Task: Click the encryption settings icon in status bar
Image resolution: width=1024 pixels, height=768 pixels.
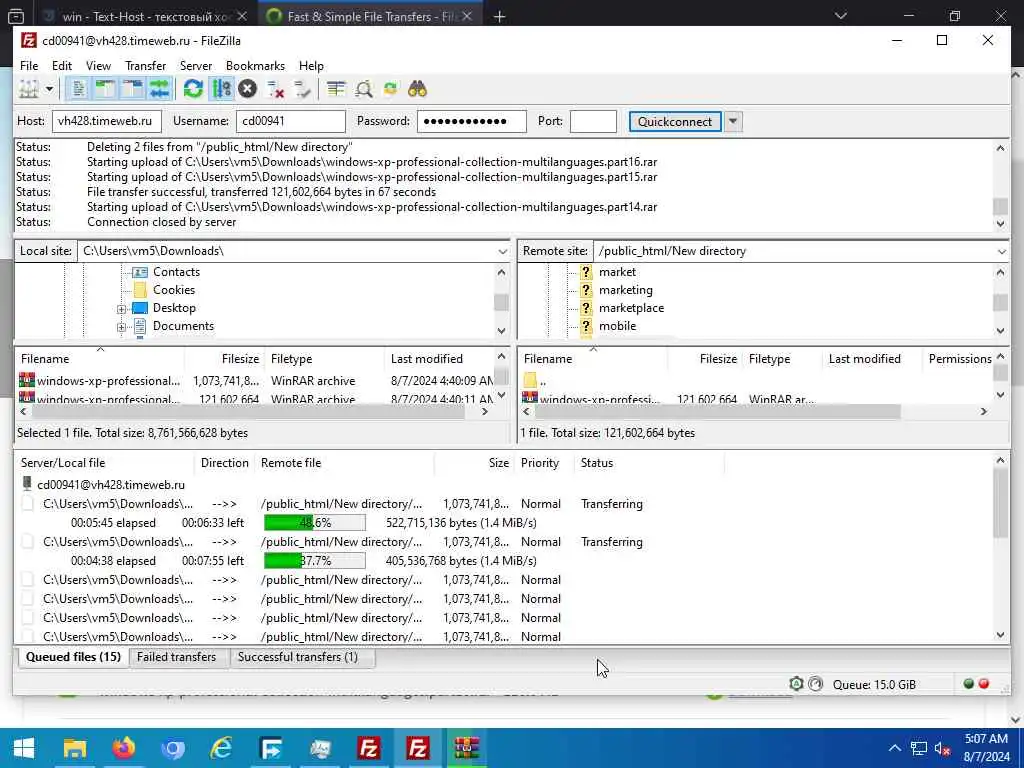Action: pyautogui.click(x=796, y=684)
